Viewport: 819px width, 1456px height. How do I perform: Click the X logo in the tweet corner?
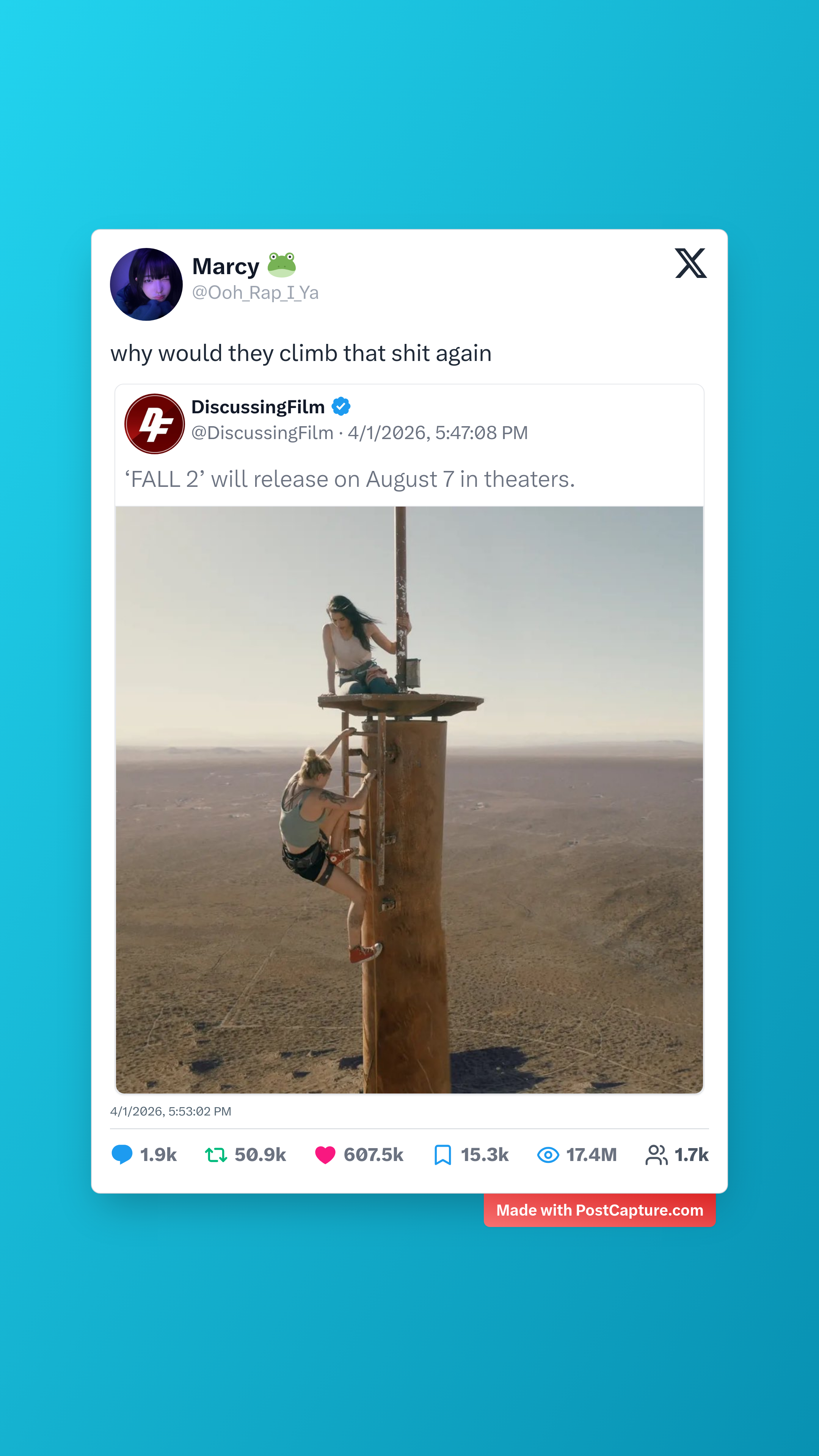click(x=691, y=263)
